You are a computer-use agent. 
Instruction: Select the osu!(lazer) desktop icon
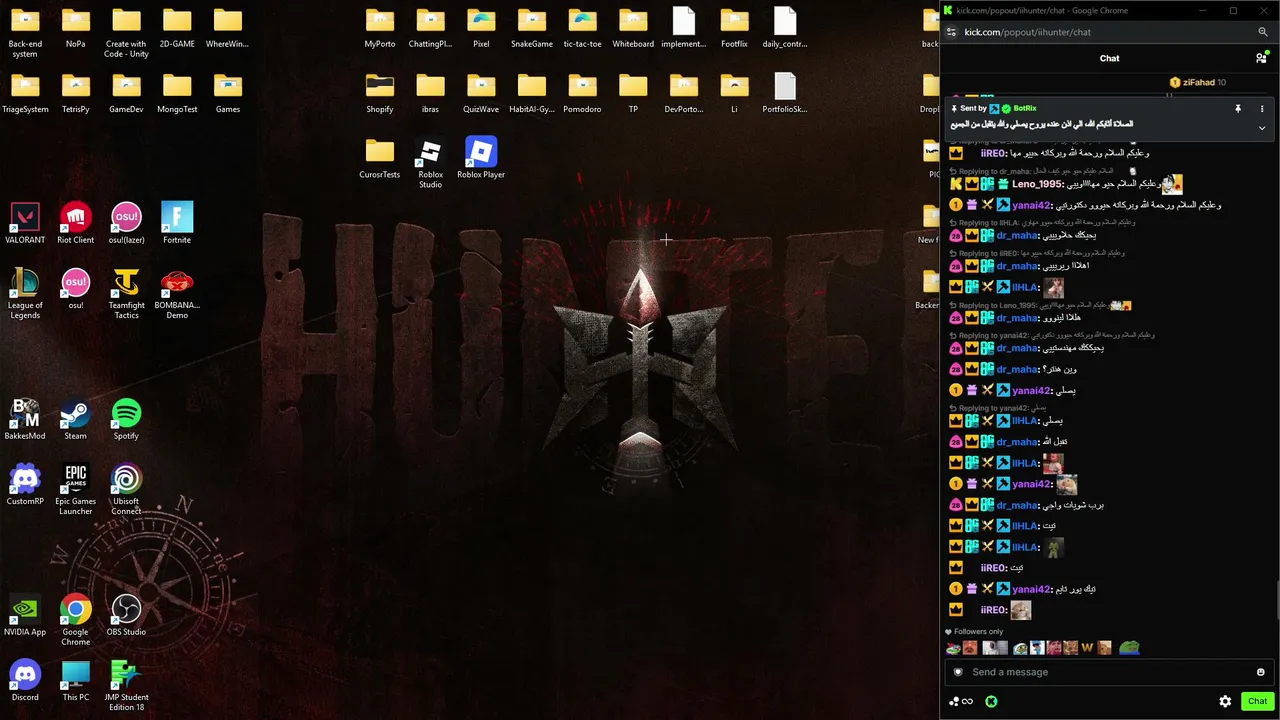(x=126, y=224)
